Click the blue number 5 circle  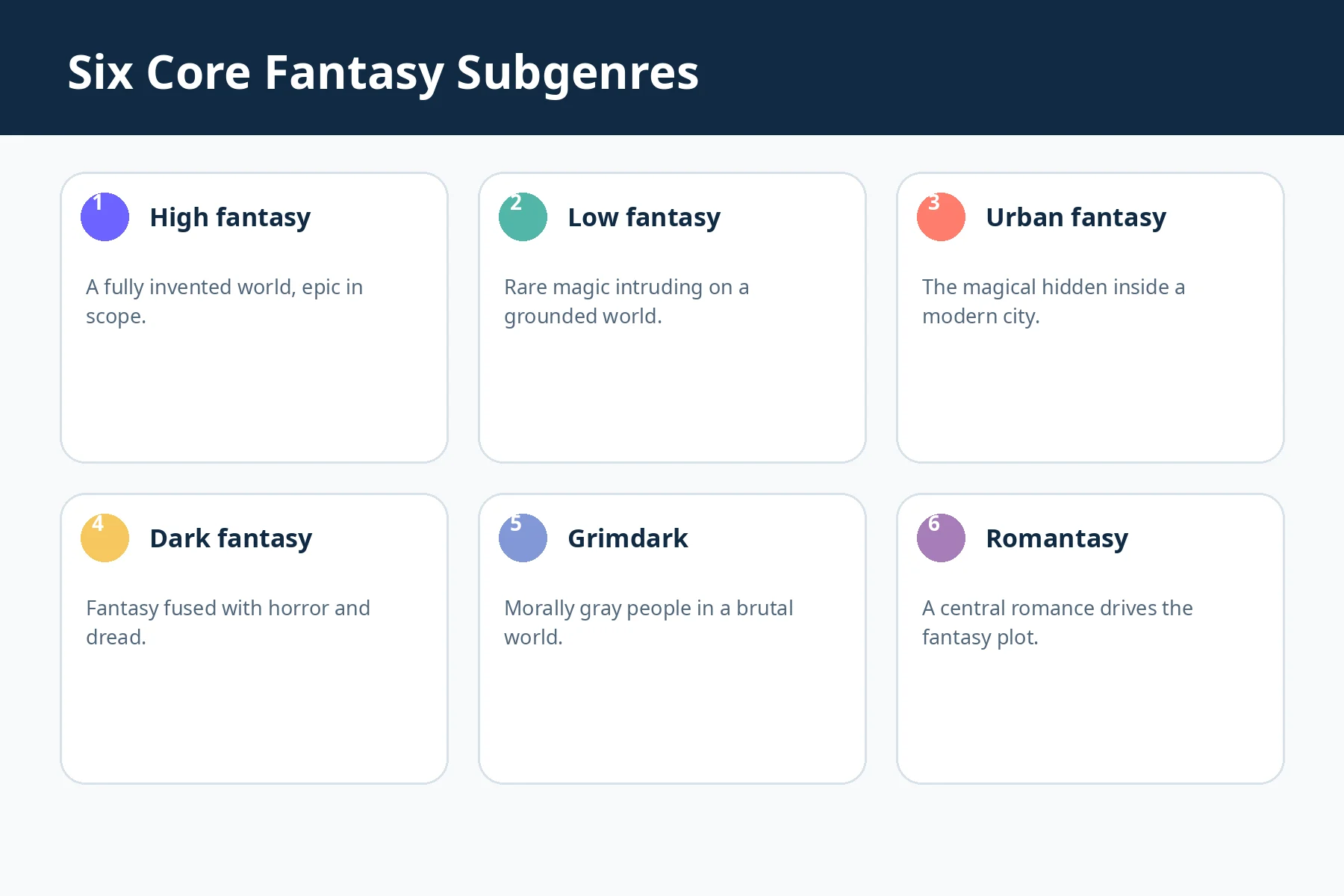[x=523, y=538]
